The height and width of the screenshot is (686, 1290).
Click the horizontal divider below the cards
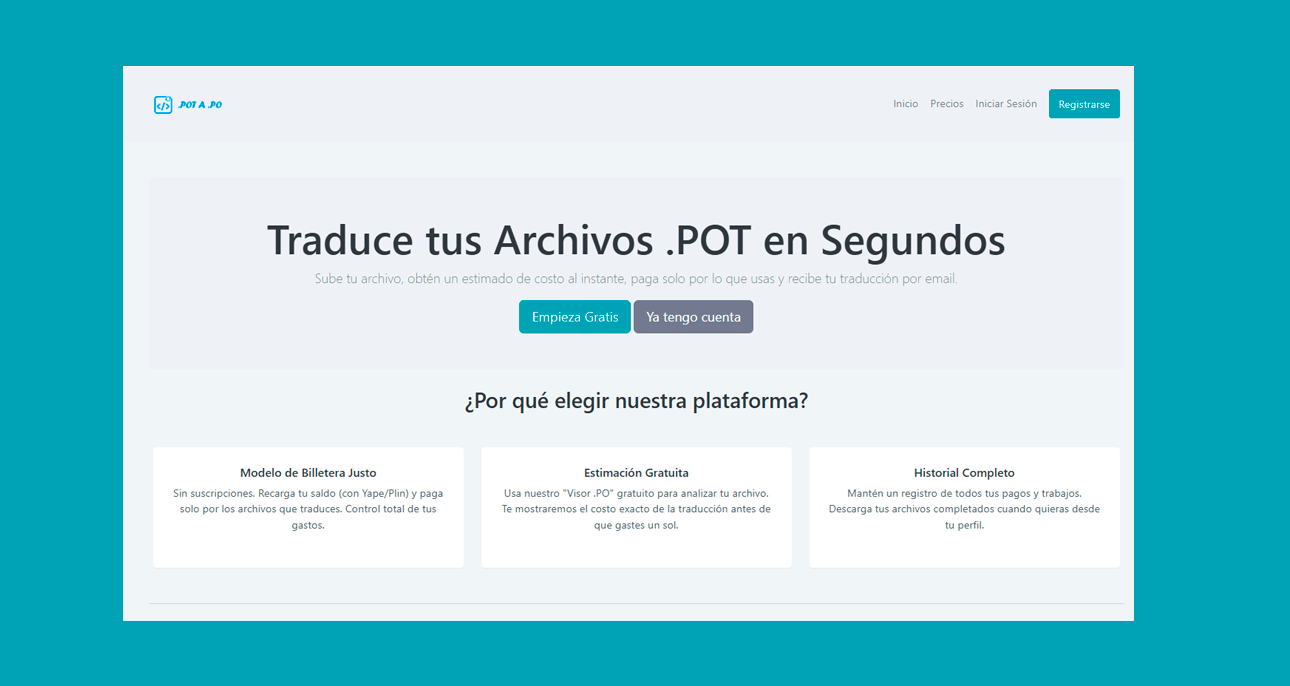(635, 604)
